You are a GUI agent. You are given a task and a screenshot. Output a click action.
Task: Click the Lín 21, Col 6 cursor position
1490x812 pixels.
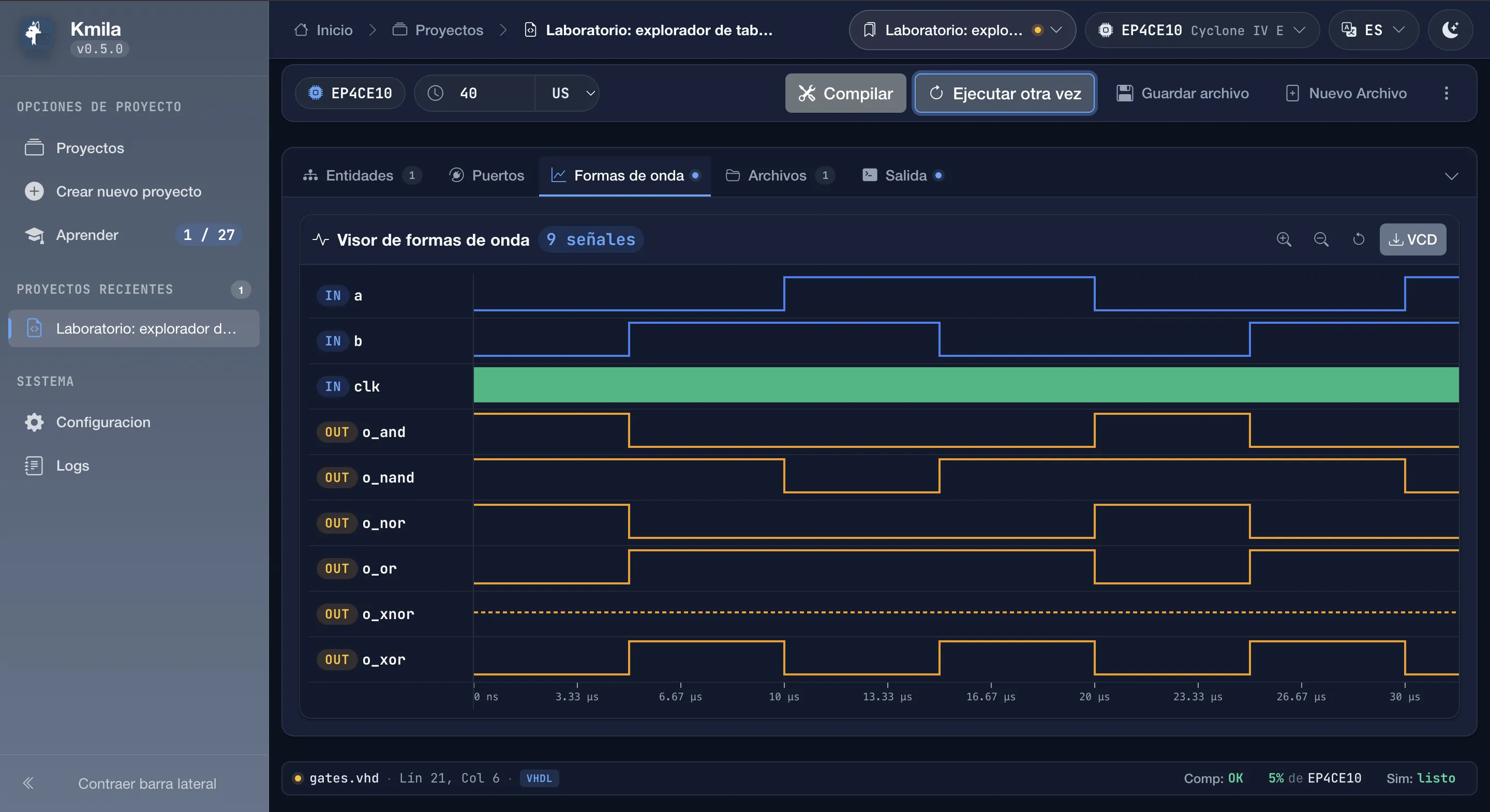point(449,778)
